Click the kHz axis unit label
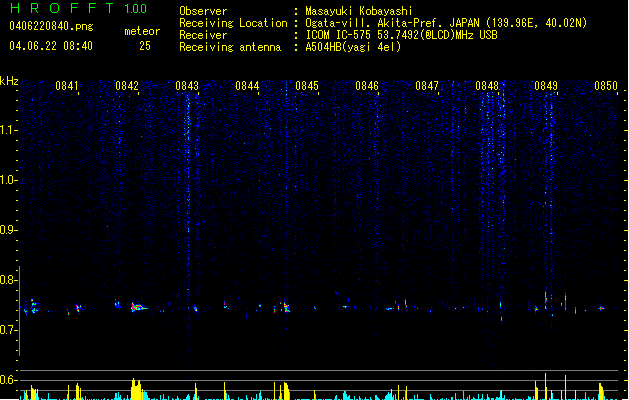 click(9, 81)
